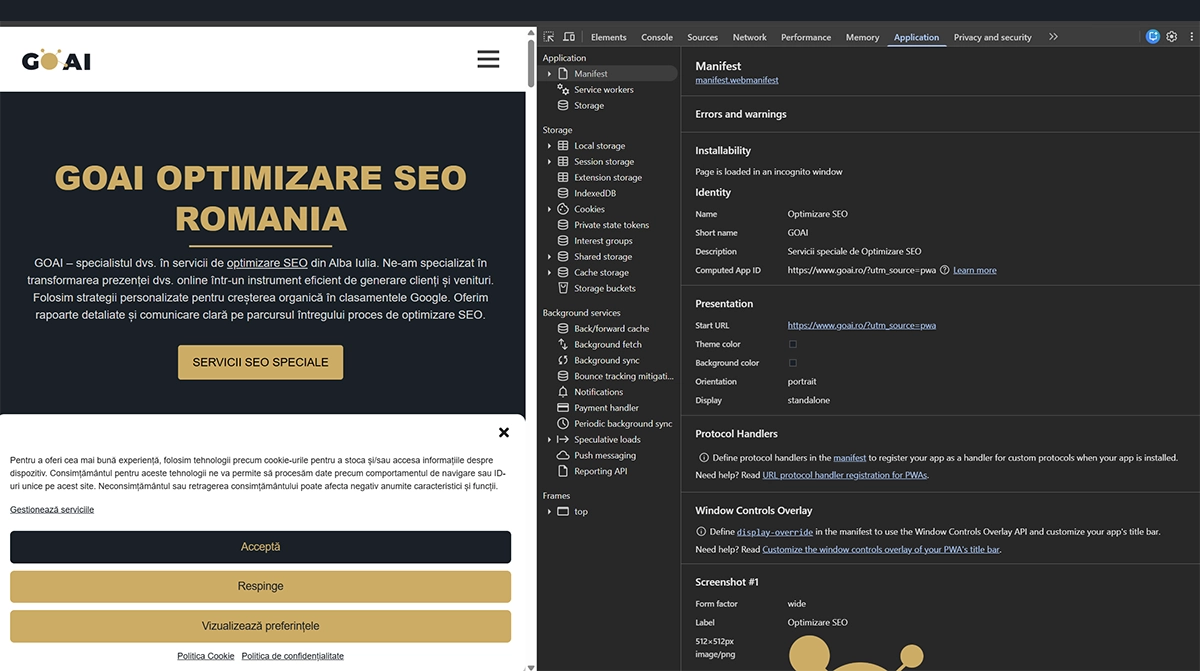
Task: Expand the Manifest tree item
Action: (x=549, y=74)
